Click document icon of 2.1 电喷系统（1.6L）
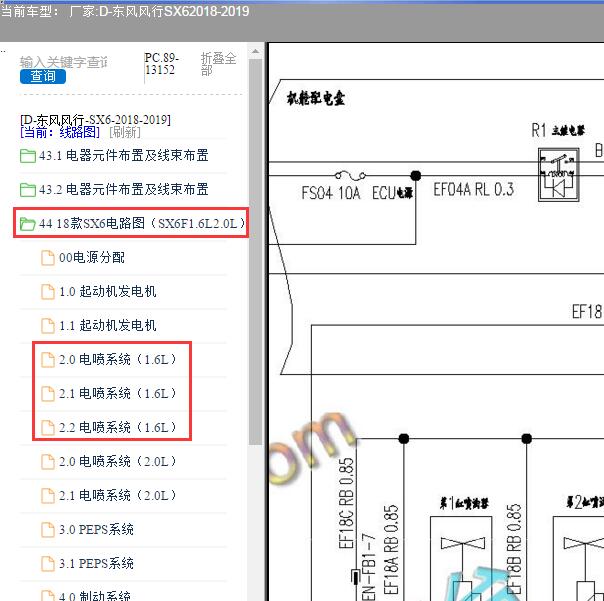Image resolution: width=604 pixels, height=601 pixels. (48, 394)
